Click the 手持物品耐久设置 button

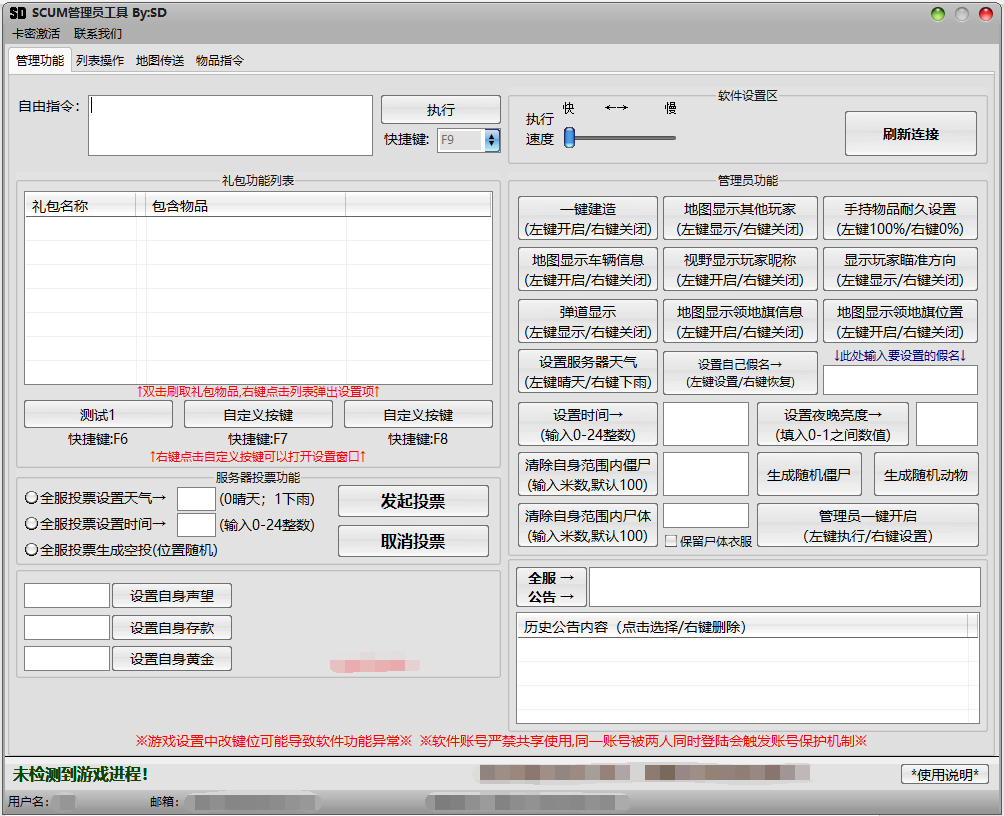pyautogui.click(x=900, y=218)
